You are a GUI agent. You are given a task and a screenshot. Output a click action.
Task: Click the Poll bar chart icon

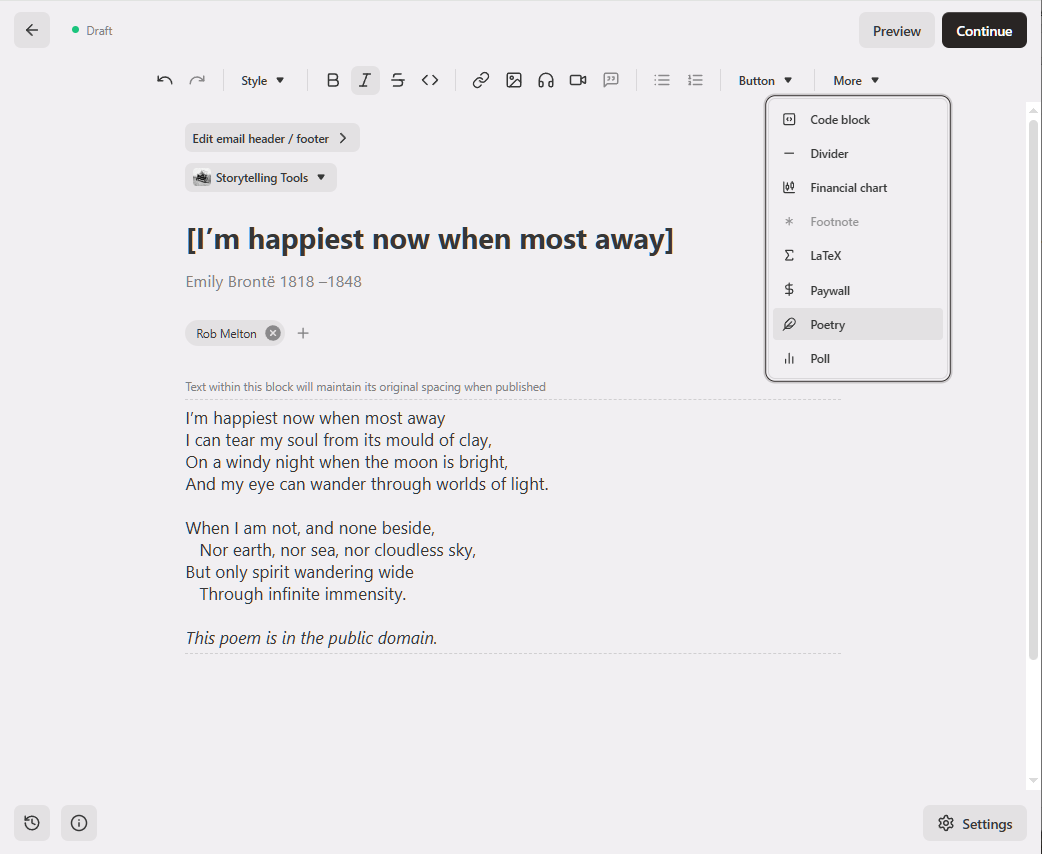(x=789, y=358)
